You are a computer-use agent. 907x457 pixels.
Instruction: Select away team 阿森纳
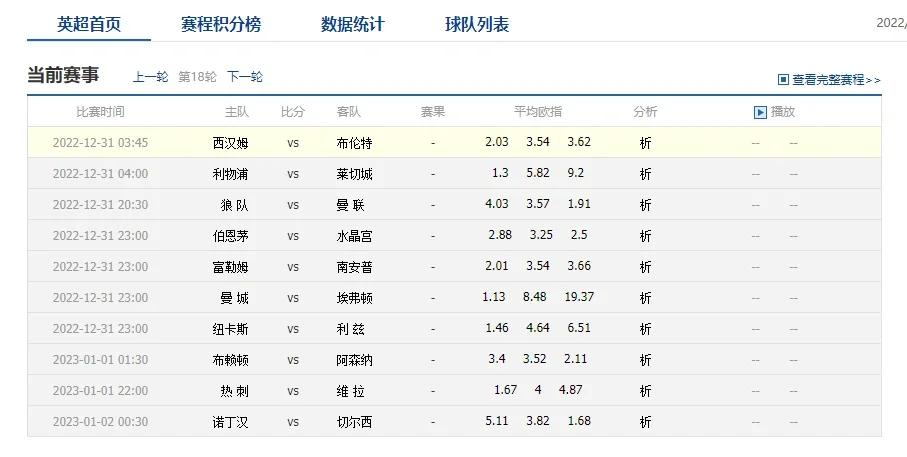(354, 360)
